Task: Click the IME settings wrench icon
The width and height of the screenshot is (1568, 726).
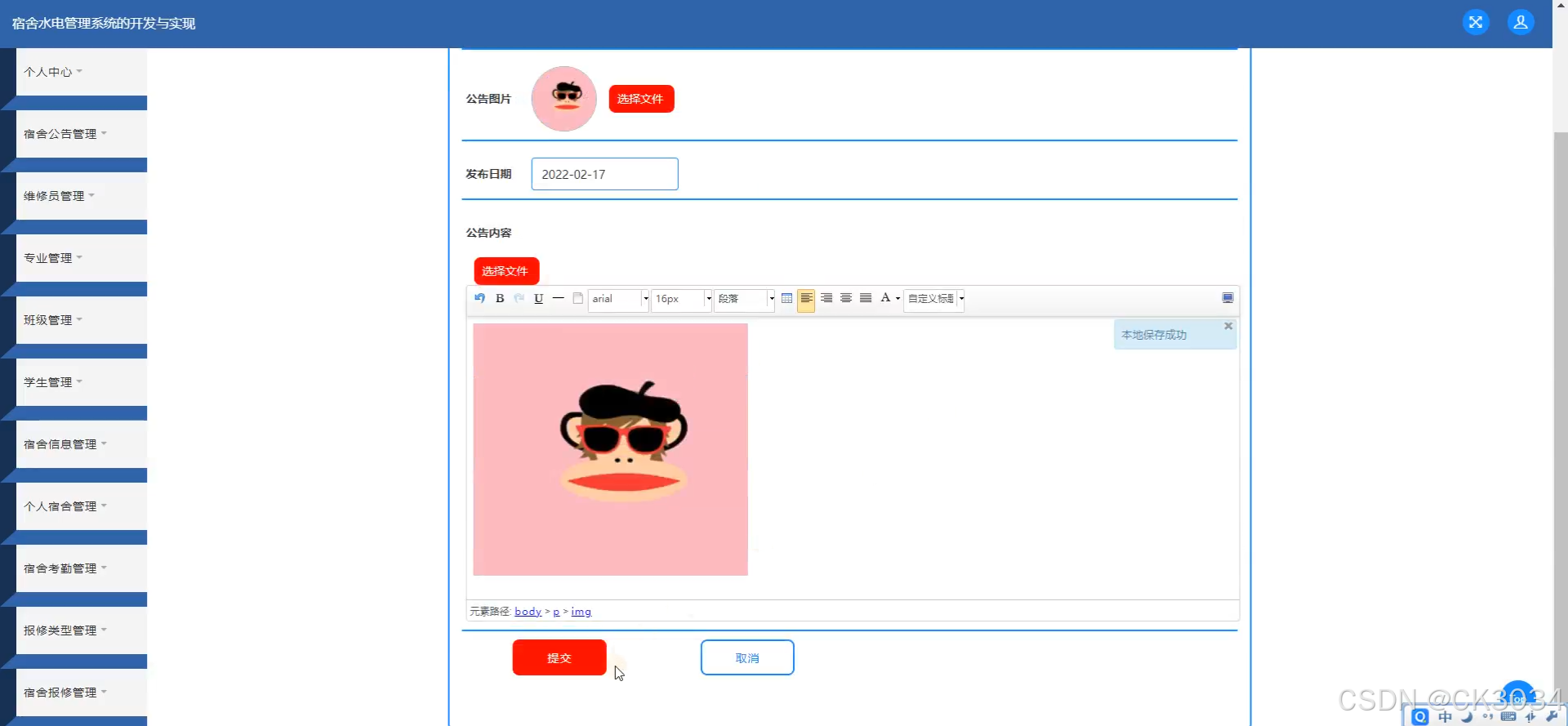Action: tap(1552, 716)
